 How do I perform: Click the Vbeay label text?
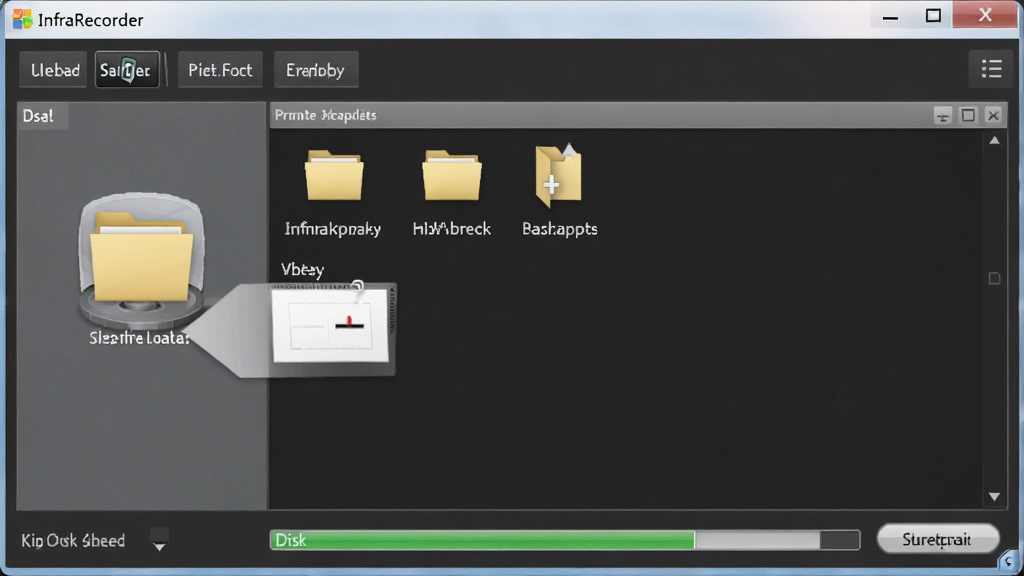[302, 270]
